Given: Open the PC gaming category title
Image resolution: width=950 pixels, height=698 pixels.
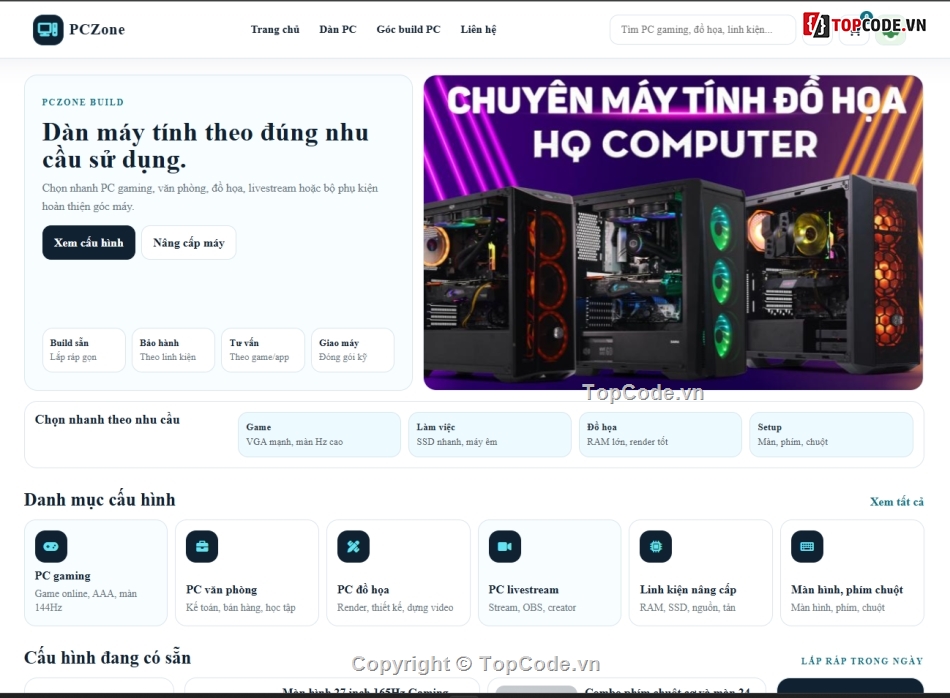Looking at the screenshot, I should pos(62,576).
